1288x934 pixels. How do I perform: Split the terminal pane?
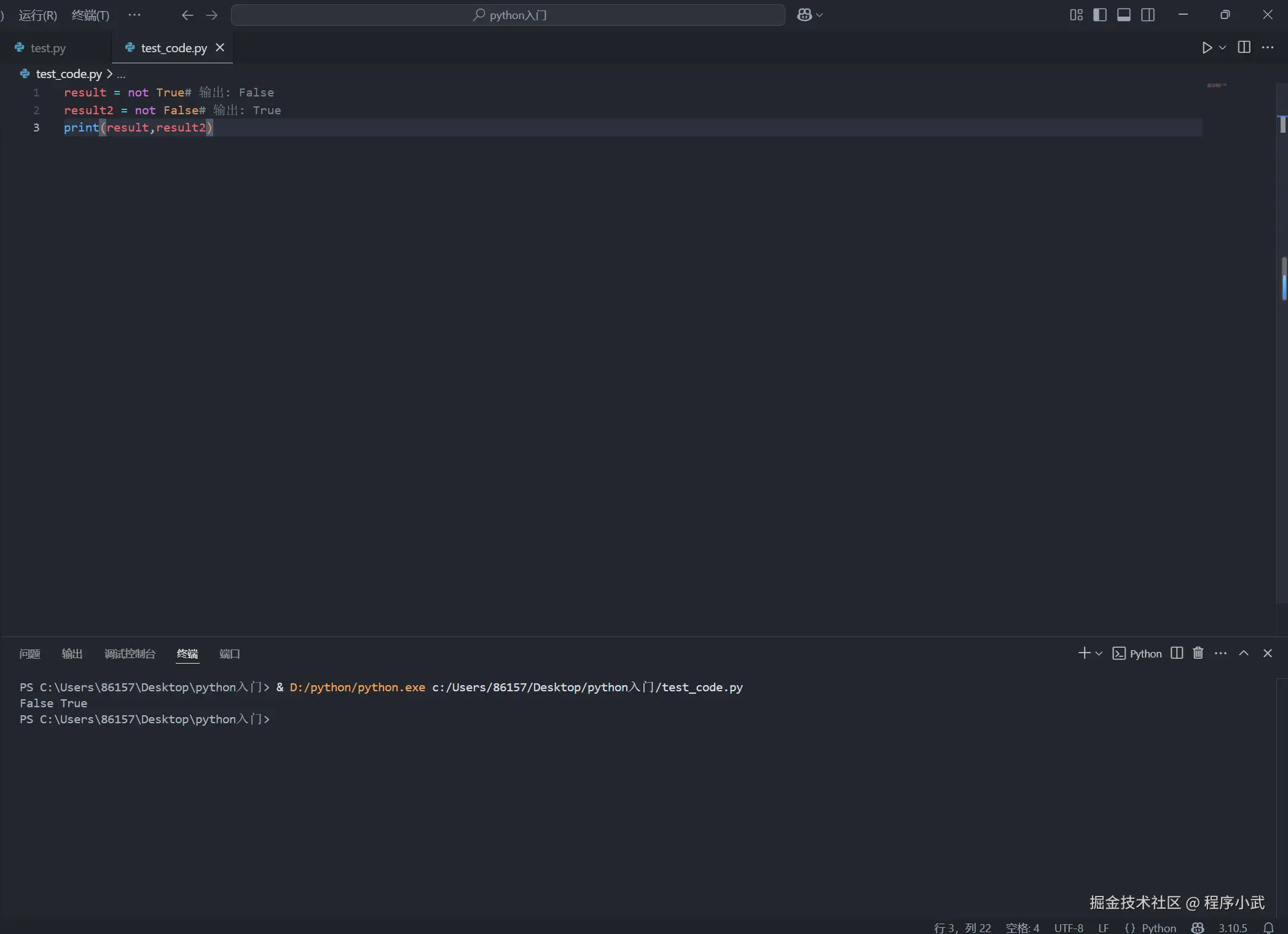click(1176, 653)
